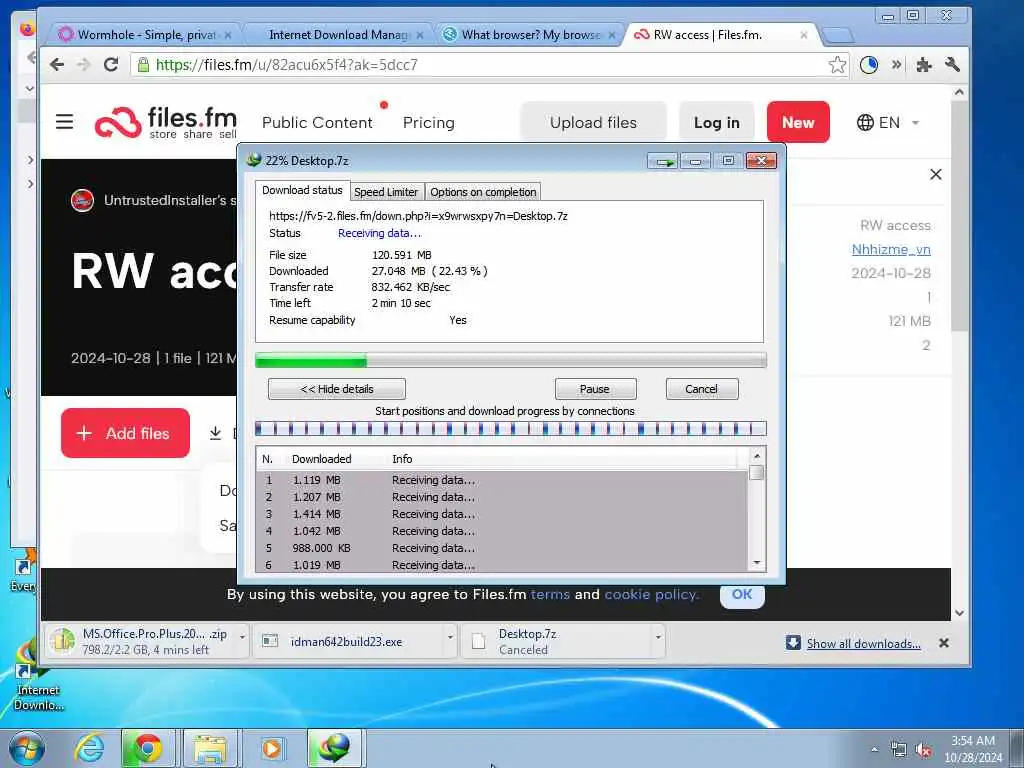Close the downloads bar
1024x768 pixels.
click(944, 643)
